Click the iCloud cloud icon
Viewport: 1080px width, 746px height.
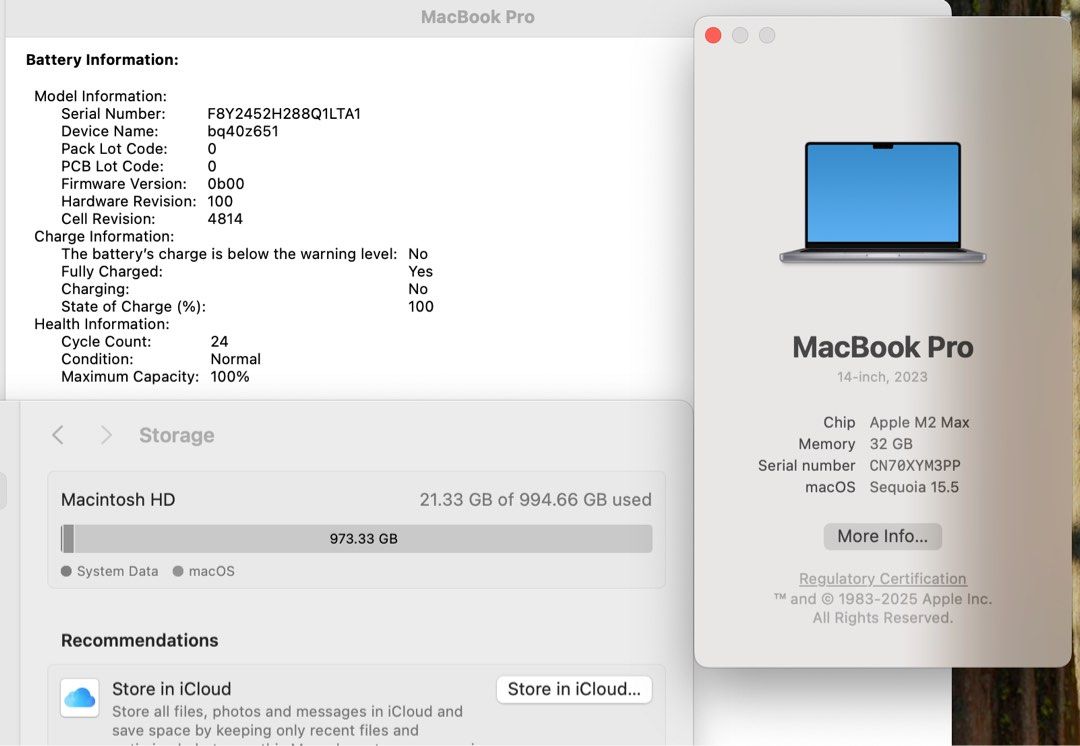point(79,698)
